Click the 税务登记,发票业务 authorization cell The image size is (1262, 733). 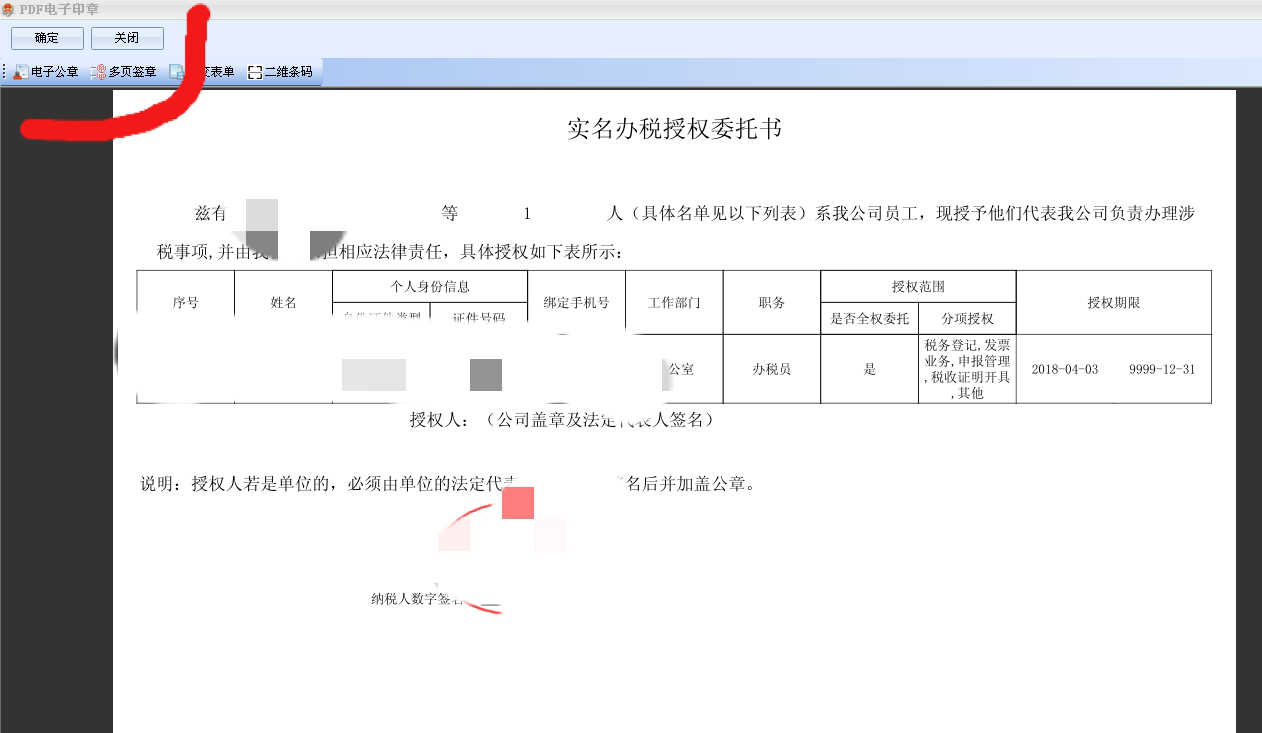(968, 369)
